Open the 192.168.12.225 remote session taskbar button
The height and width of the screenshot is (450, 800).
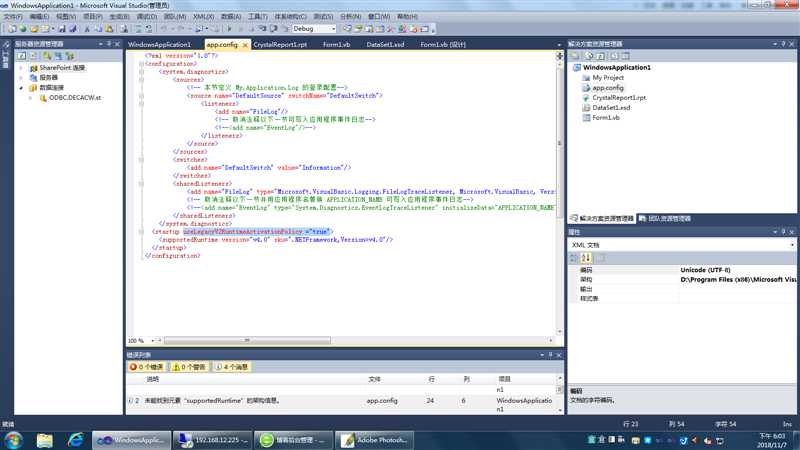212,440
